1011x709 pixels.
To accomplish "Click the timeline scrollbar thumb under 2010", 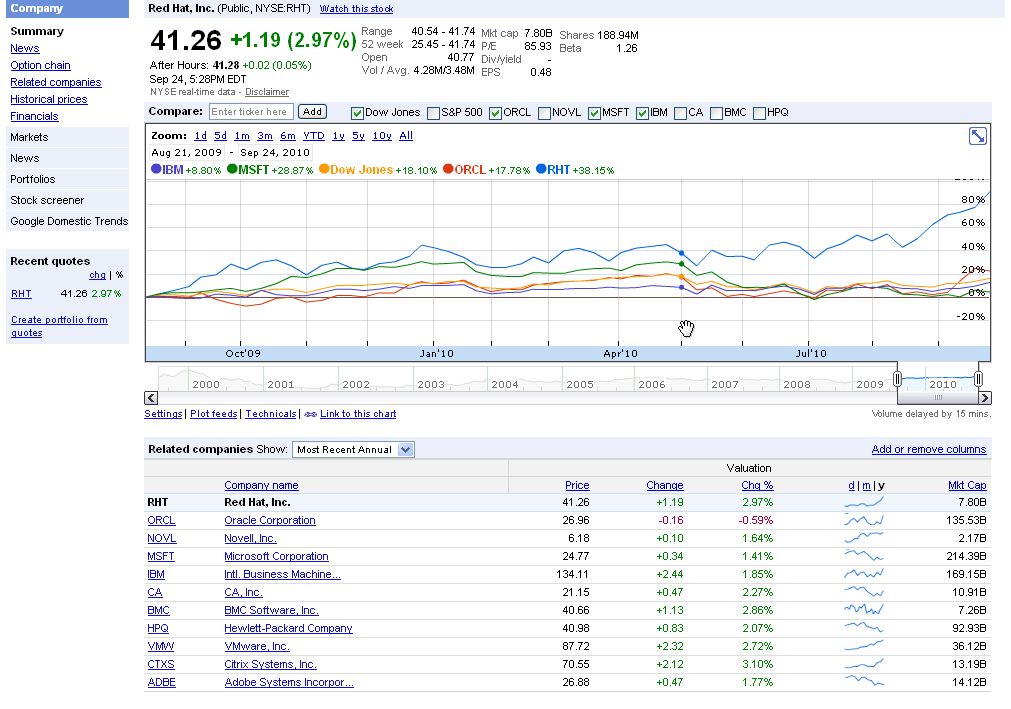I will (x=936, y=399).
